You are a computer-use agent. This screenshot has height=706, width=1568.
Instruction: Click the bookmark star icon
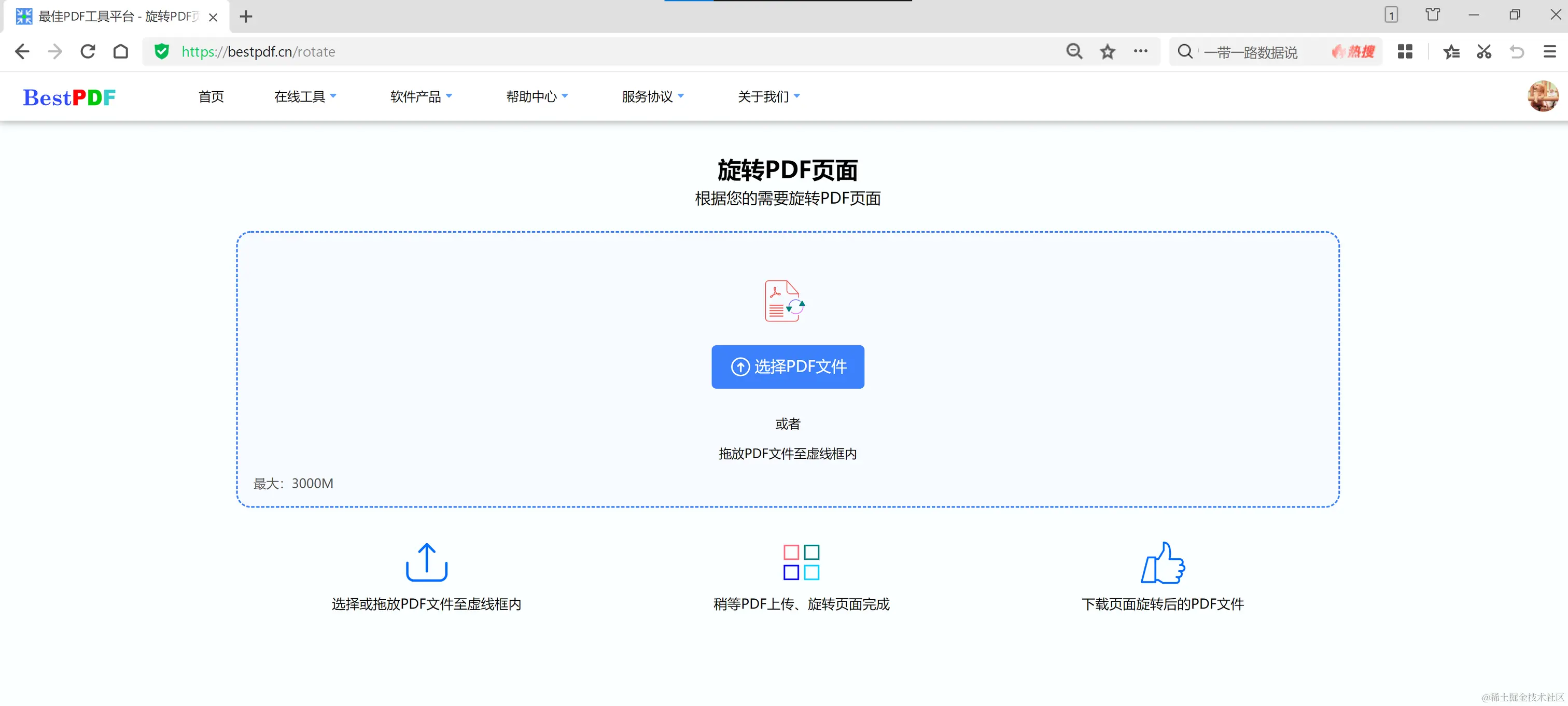tap(1107, 52)
